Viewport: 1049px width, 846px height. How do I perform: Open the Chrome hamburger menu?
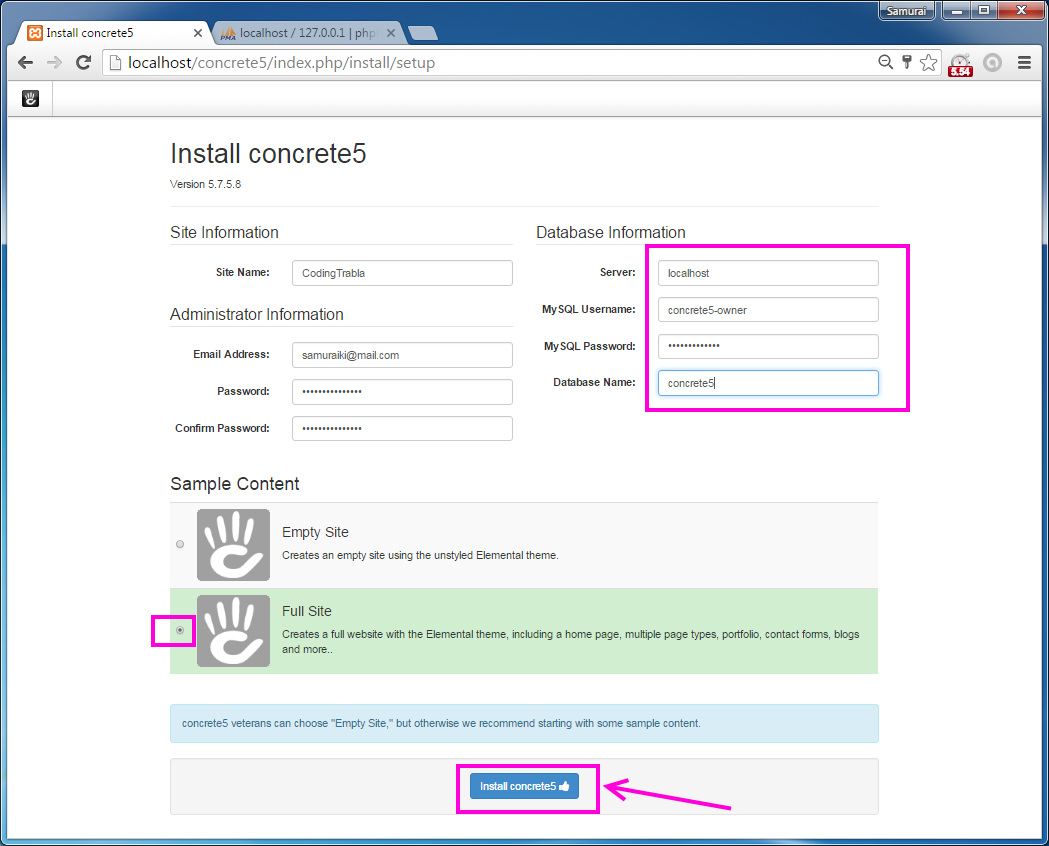pos(1024,63)
